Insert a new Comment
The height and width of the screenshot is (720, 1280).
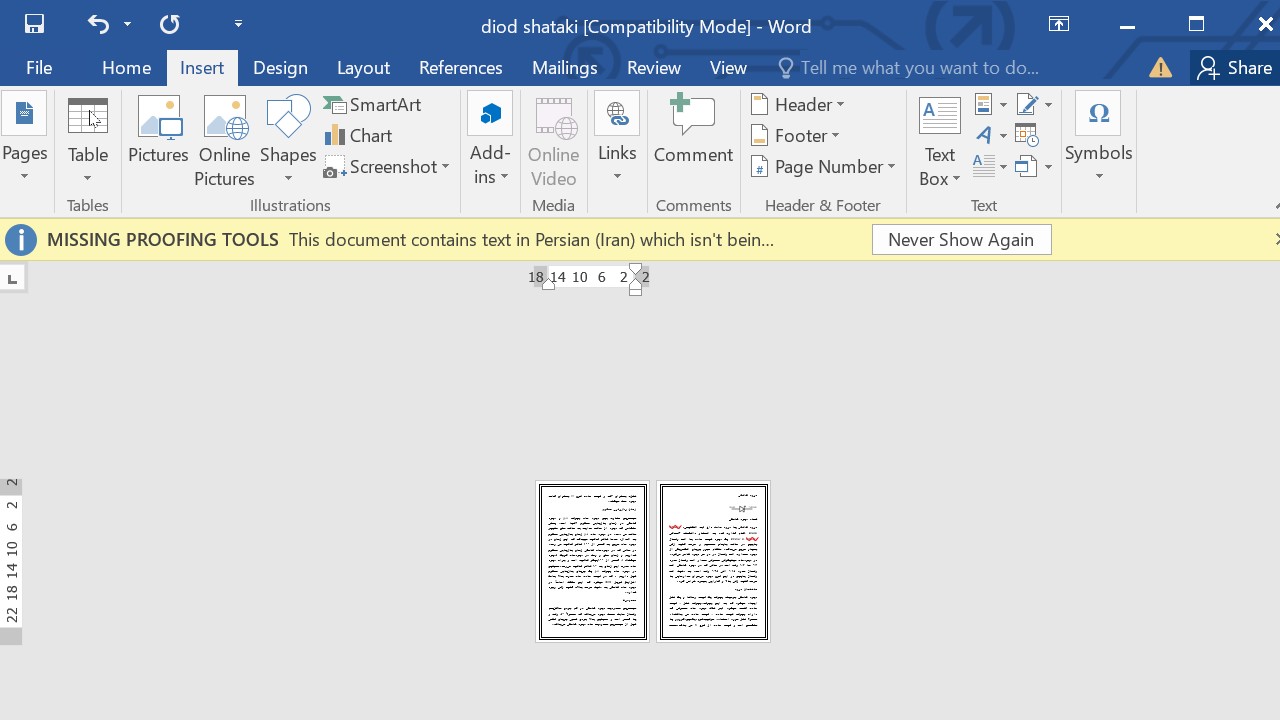click(x=693, y=130)
